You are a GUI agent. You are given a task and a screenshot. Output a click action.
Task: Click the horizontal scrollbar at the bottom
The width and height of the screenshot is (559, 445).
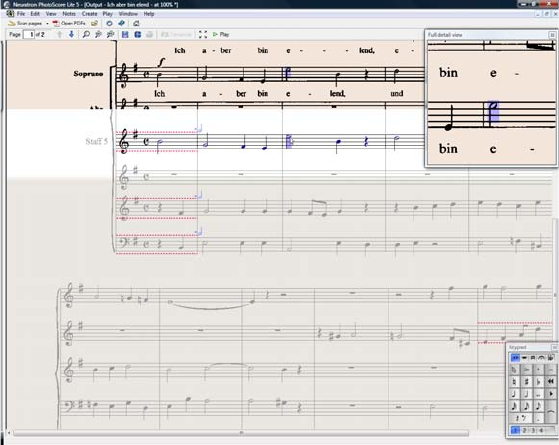pyautogui.click(x=241, y=433)
